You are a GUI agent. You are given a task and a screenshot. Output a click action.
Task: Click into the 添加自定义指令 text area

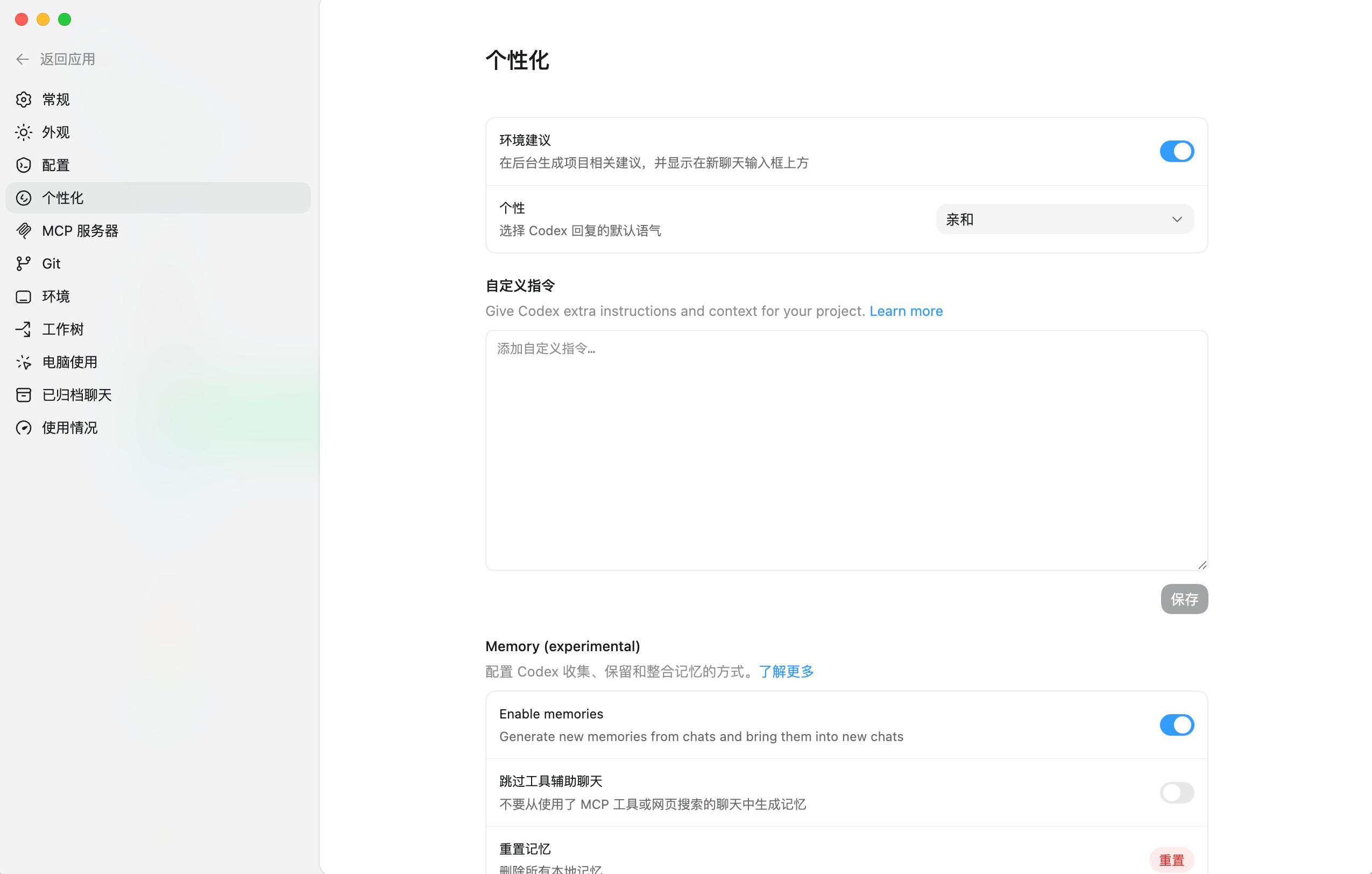(x=846, y=450)
